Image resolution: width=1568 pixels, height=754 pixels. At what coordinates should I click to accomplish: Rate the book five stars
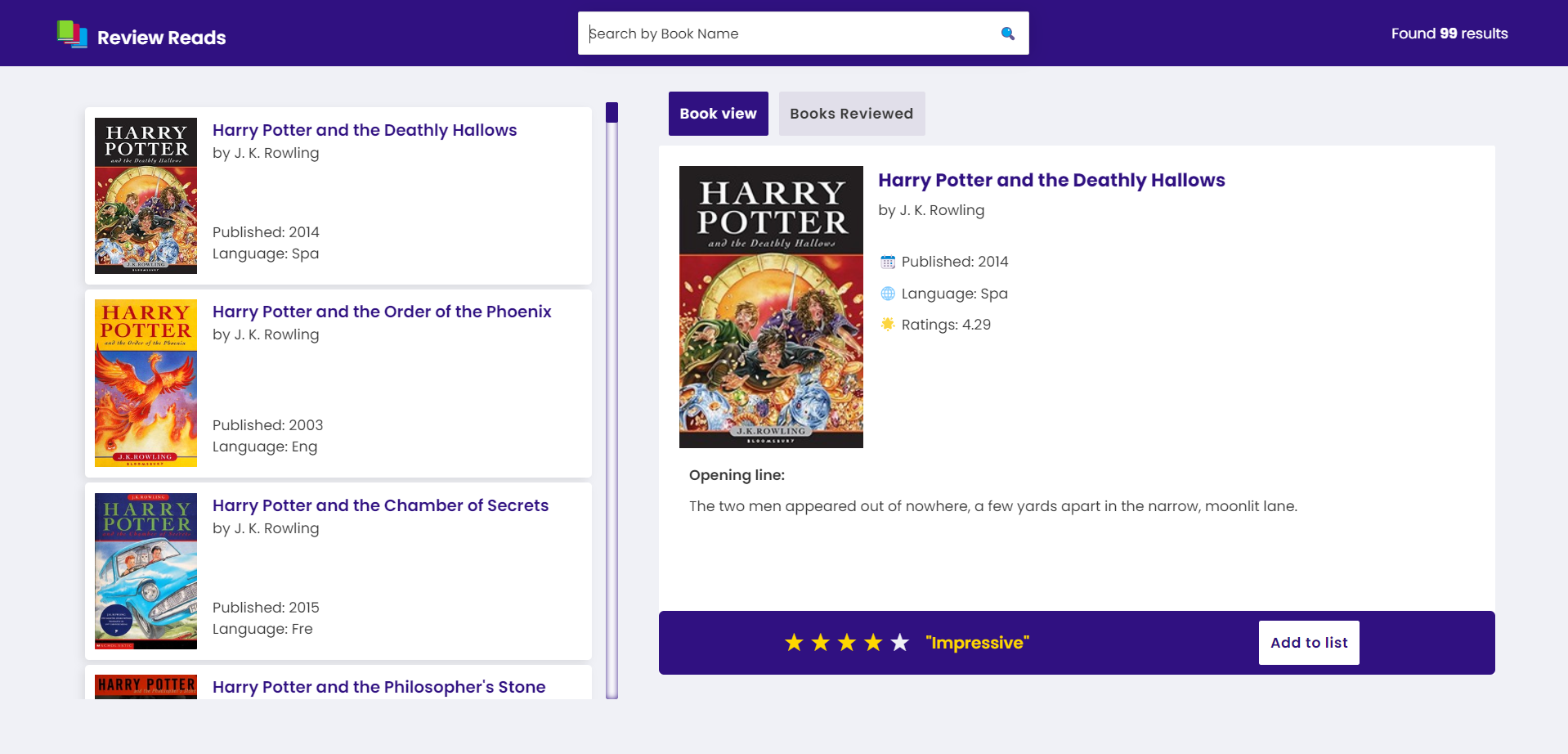pyautogui.click(x=899, y=643)
